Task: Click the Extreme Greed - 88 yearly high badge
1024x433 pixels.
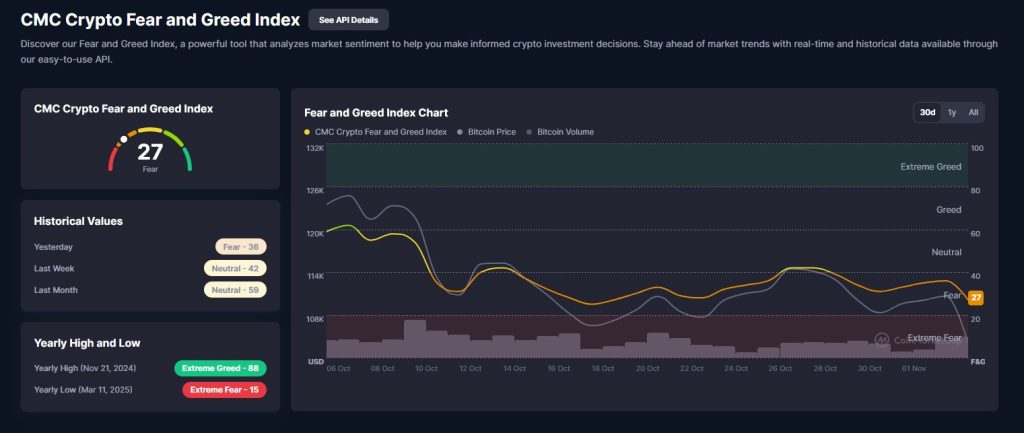Action: [220, 368]
